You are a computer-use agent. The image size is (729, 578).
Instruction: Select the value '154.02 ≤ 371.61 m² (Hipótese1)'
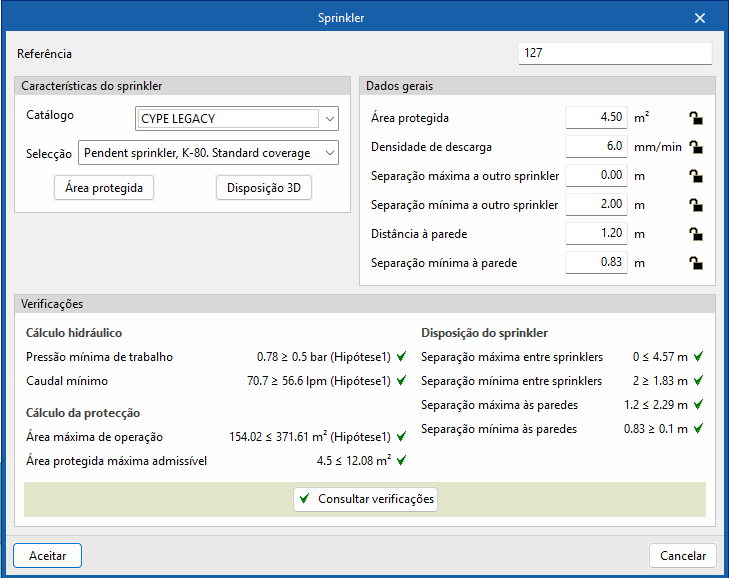point(310,437)
